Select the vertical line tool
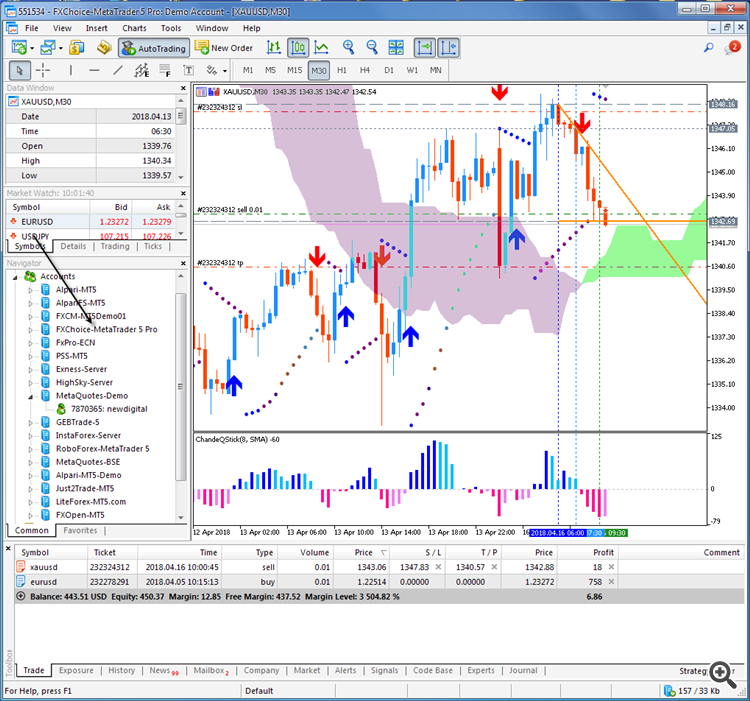 71,71
